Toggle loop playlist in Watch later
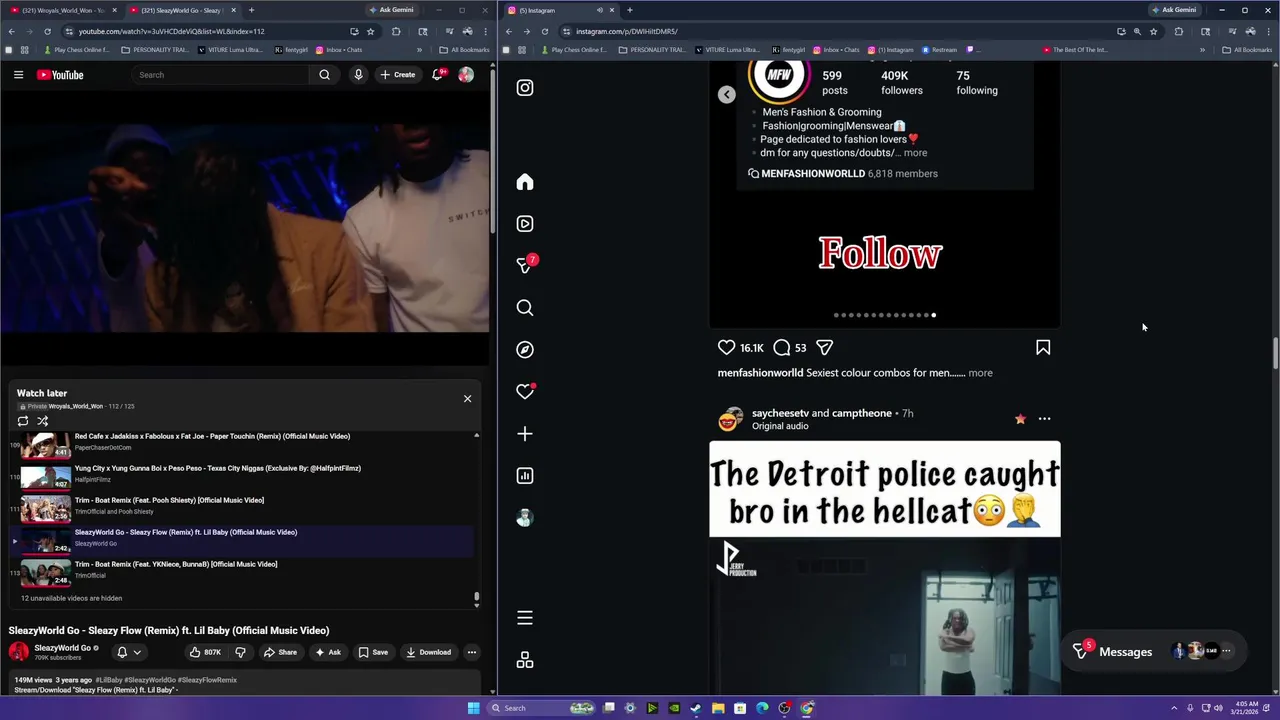This screenshot has height=720, width=1280. (23, 421)
